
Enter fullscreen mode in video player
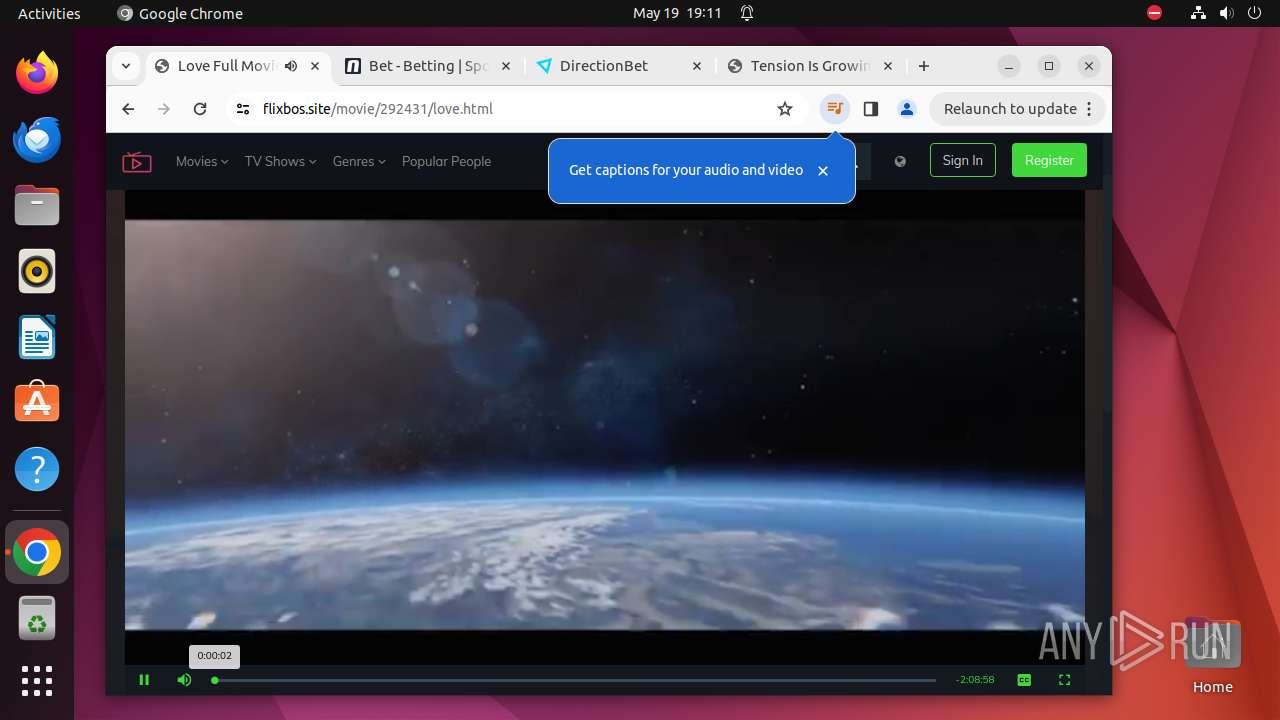tap(1064, 680)
